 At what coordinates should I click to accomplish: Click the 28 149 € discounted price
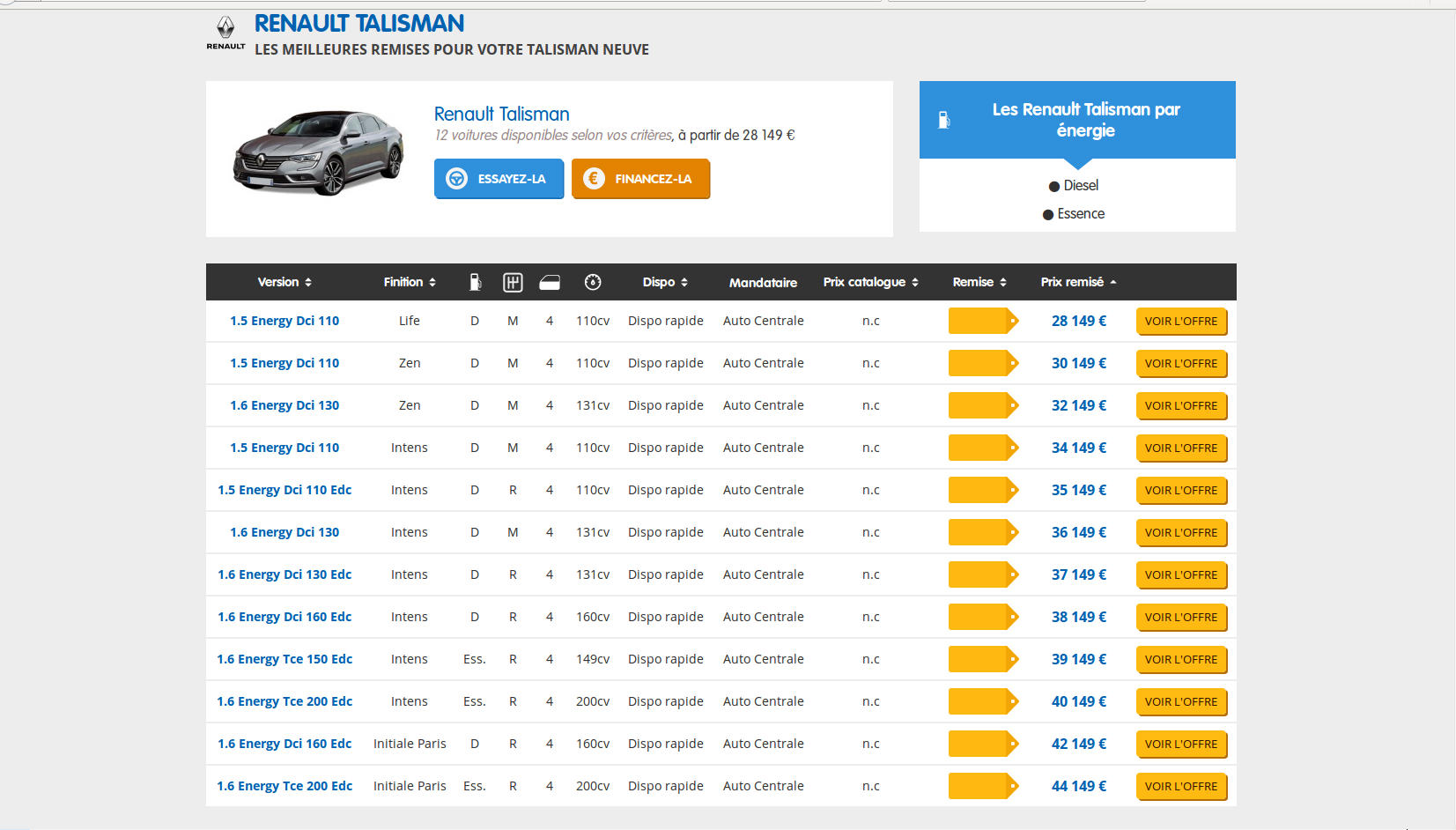point(1079,321)
